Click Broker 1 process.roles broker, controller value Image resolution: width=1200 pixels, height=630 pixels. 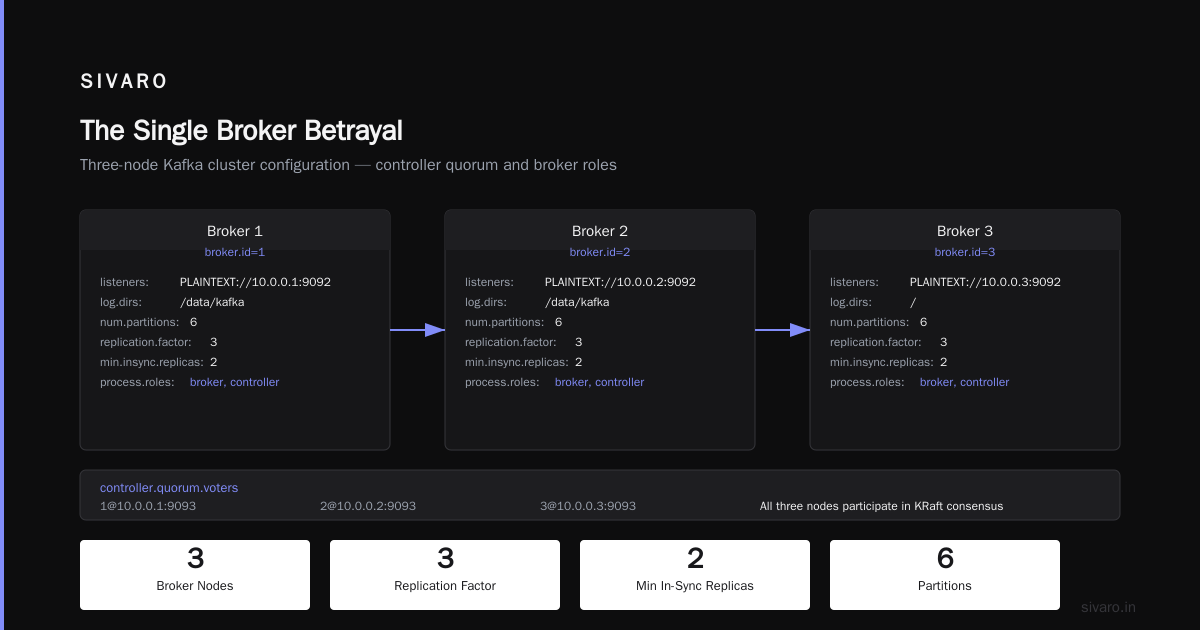click(x=235, y=382)
